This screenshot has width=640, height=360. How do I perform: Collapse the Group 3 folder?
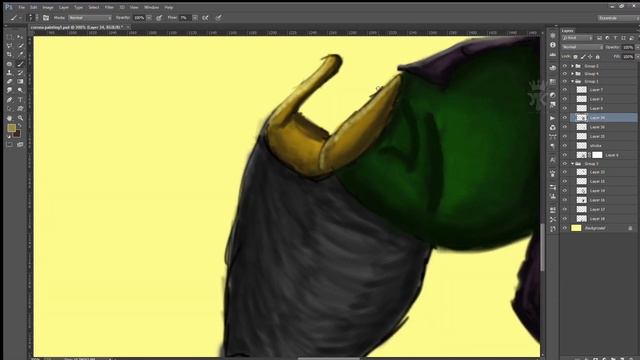[x=572, y=164]
